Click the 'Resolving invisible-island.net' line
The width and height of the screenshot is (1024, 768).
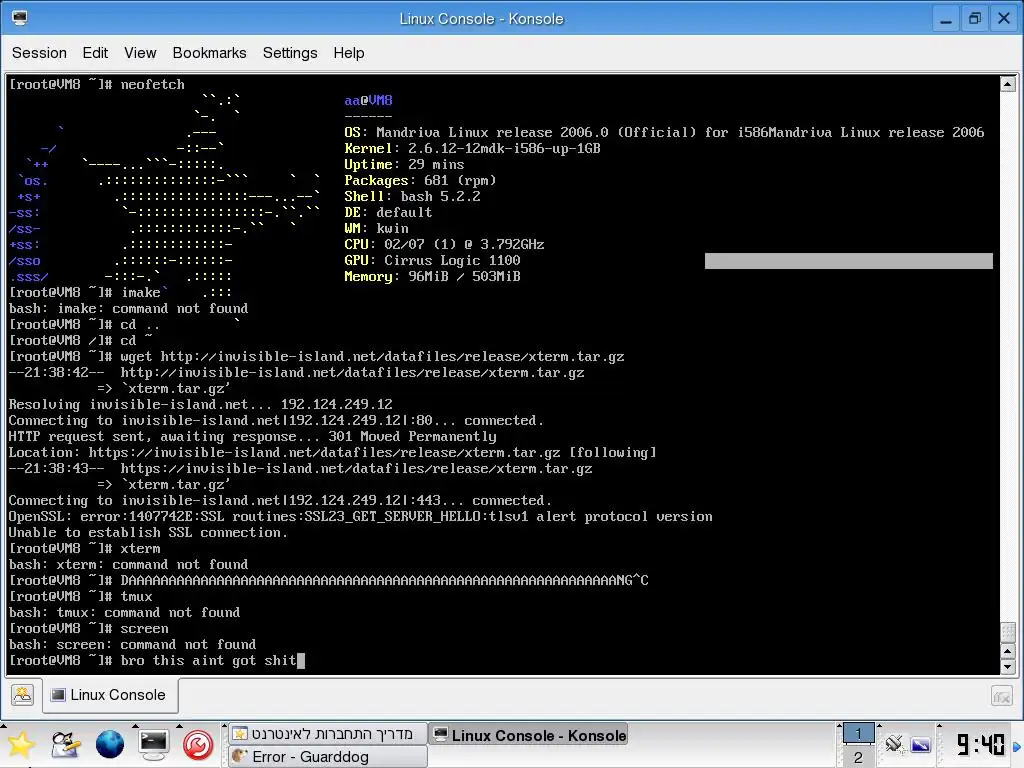(200, 404)
